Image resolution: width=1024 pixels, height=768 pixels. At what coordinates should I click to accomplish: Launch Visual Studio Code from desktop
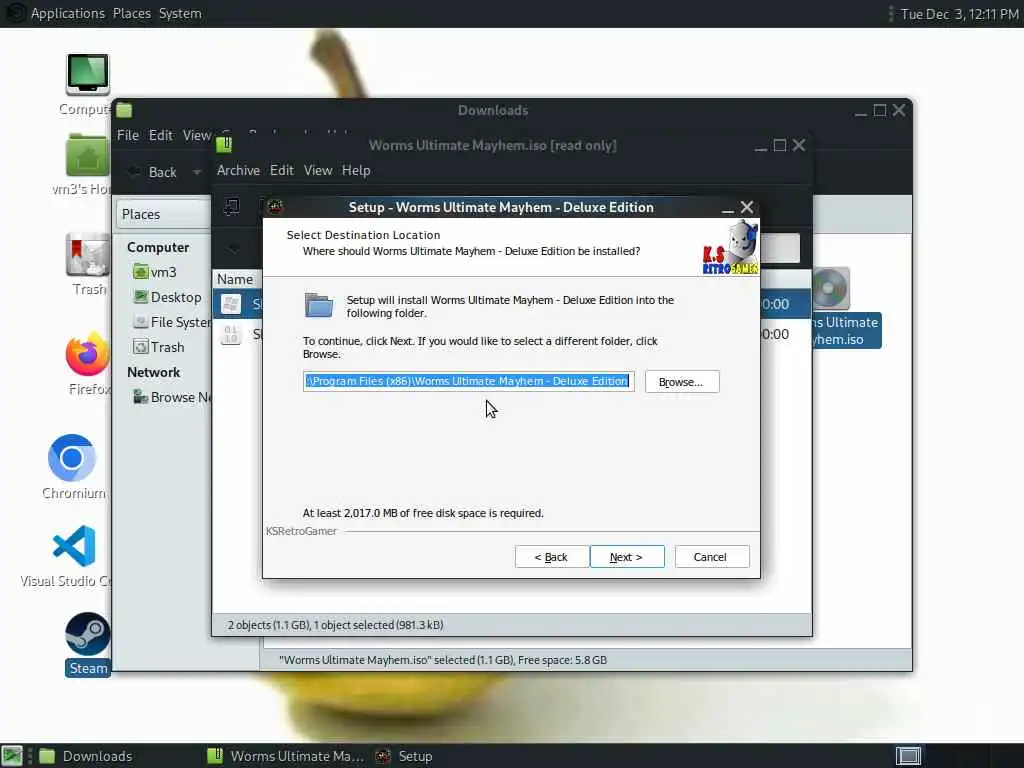pos(74,546)
